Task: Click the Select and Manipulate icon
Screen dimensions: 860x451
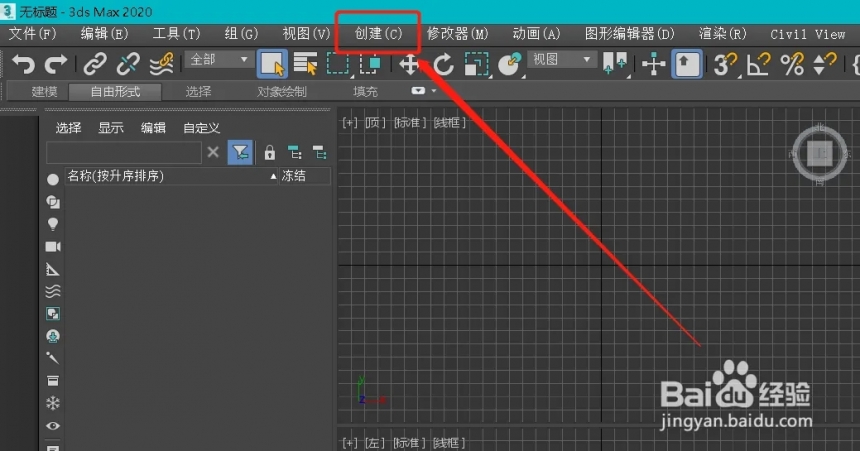Action: pos(654,64)
